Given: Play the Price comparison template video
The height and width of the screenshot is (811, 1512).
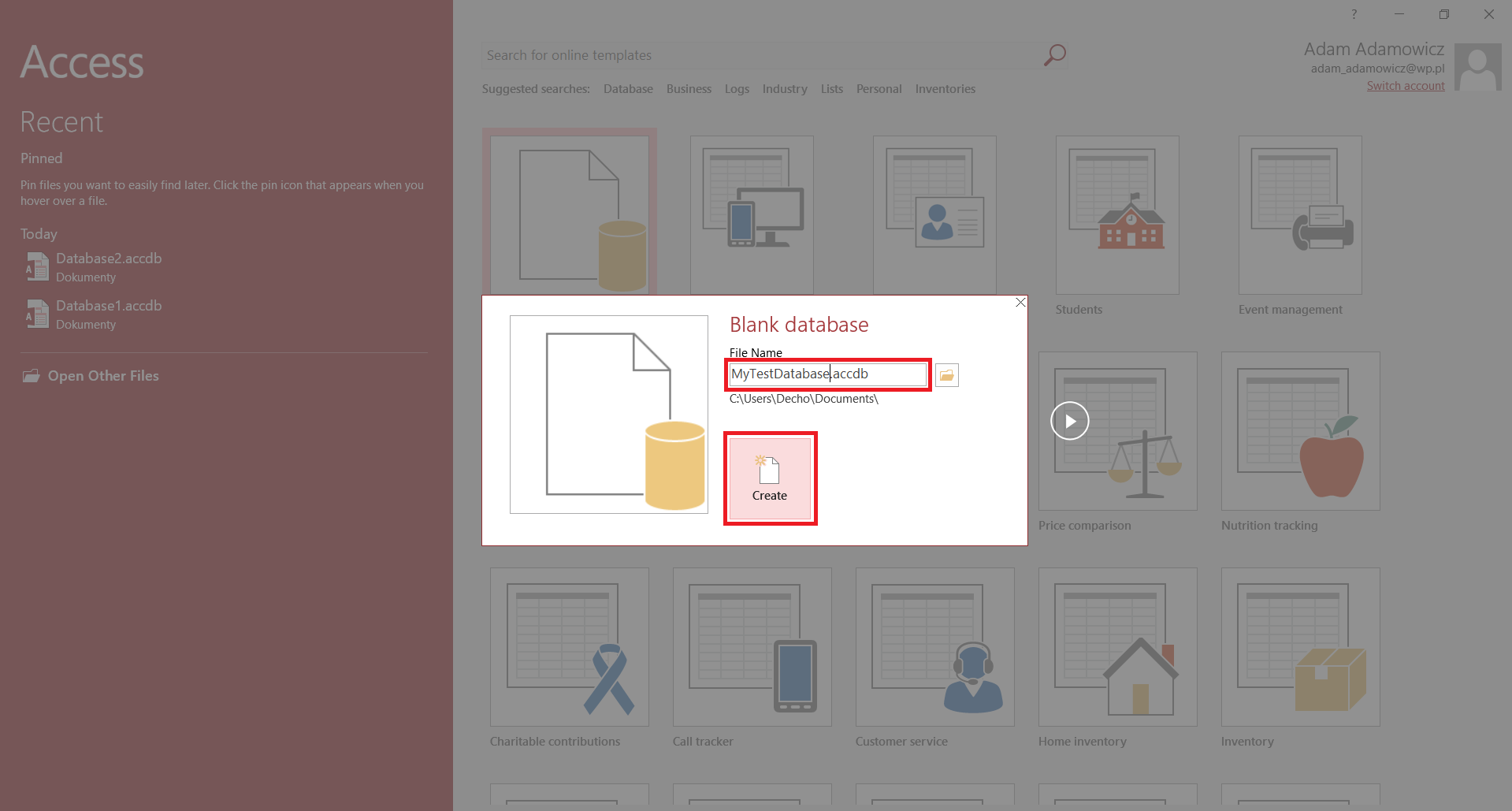Looking at the screenshot, I should pos(1069,421).
